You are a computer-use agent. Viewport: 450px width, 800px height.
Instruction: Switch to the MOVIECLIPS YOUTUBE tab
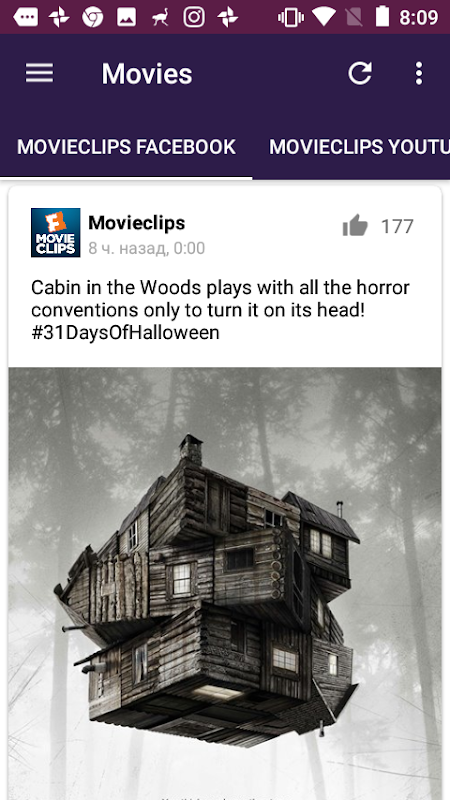point(359,147)
